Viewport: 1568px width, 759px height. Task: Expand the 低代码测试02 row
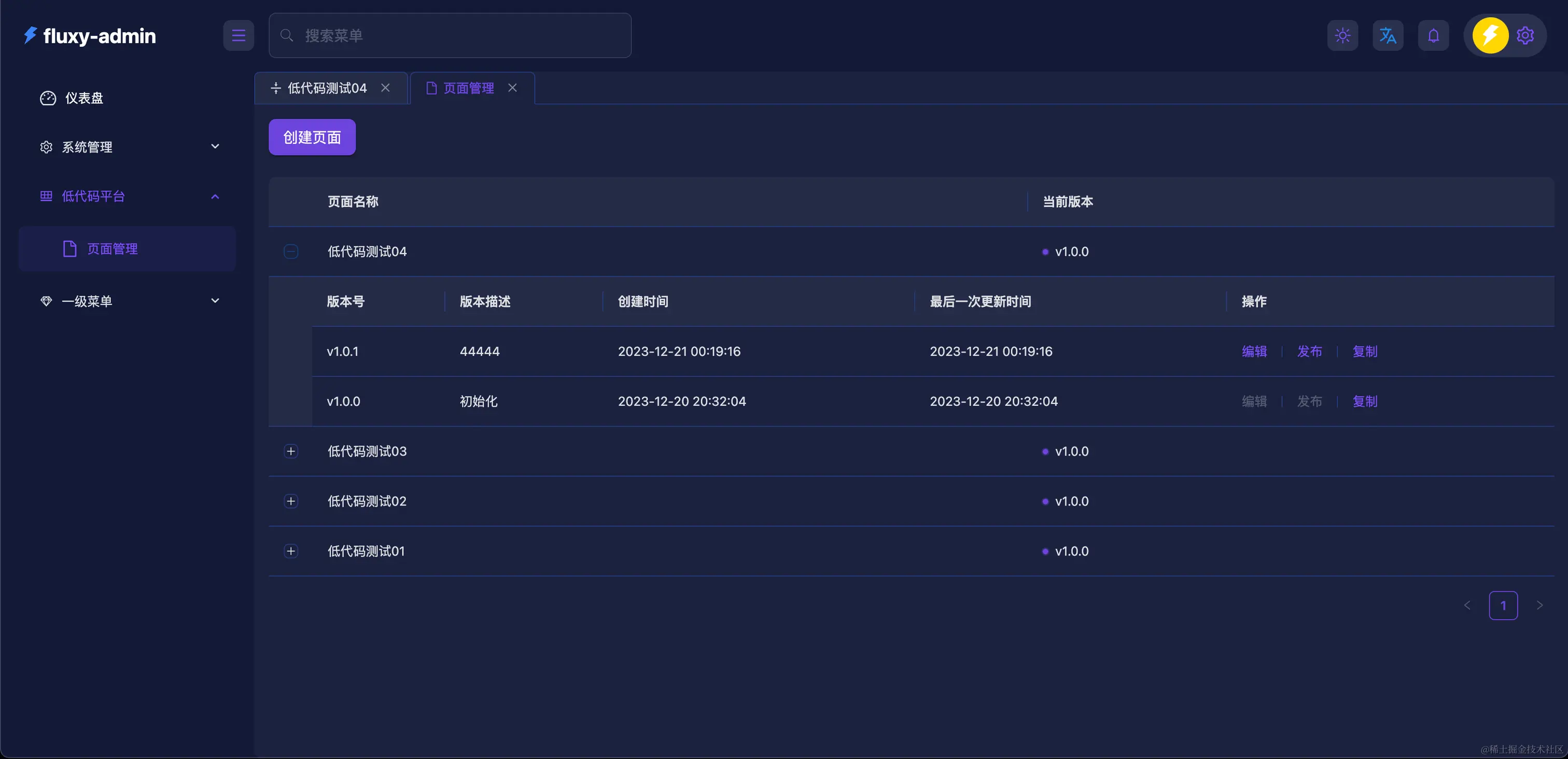[291, 501]
